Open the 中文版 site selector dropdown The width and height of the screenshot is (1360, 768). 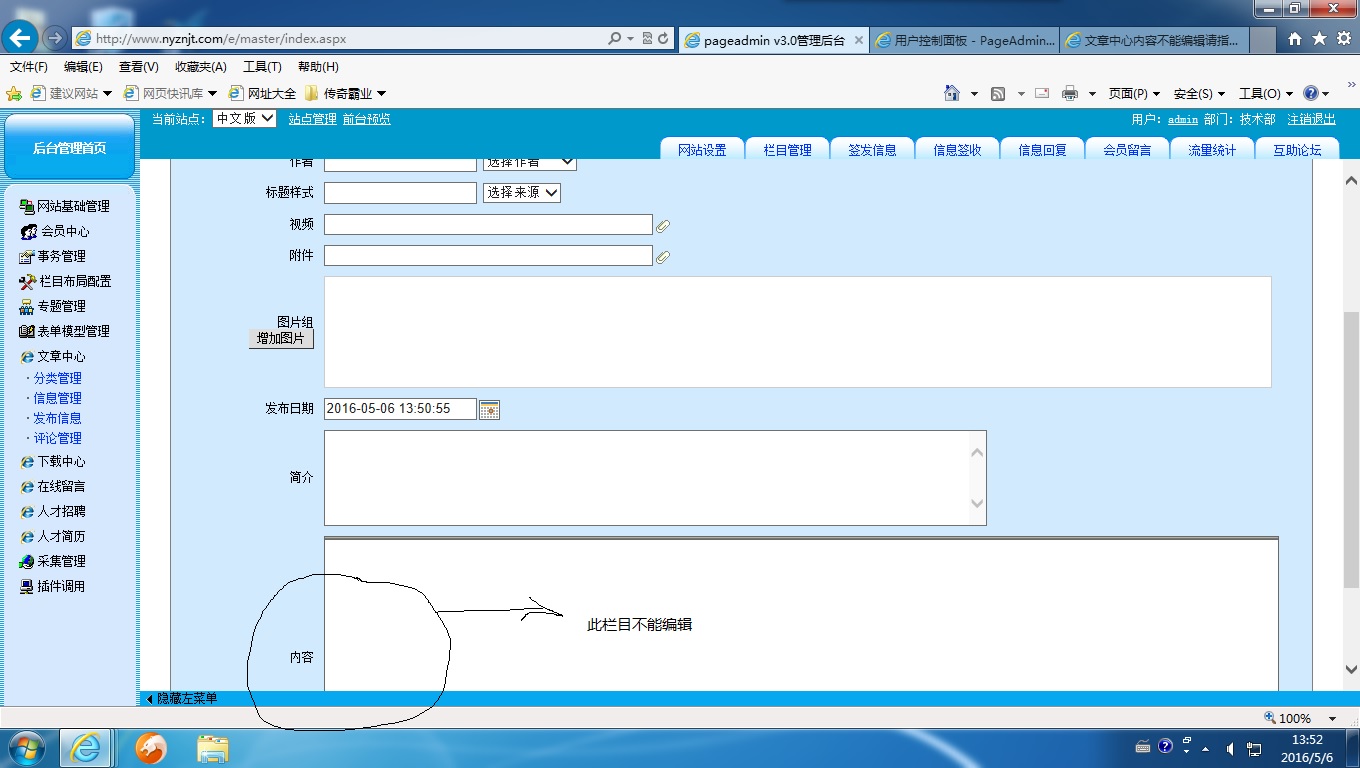[x=244, y=118]
